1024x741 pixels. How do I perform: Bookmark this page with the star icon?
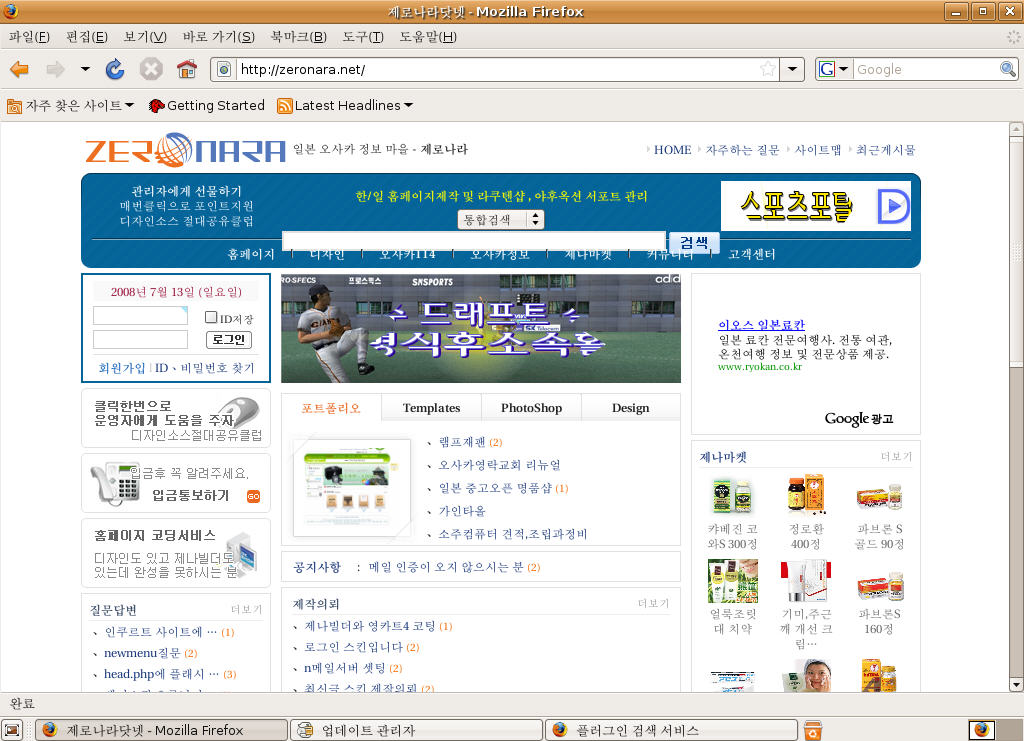click(x=767, y=69)
